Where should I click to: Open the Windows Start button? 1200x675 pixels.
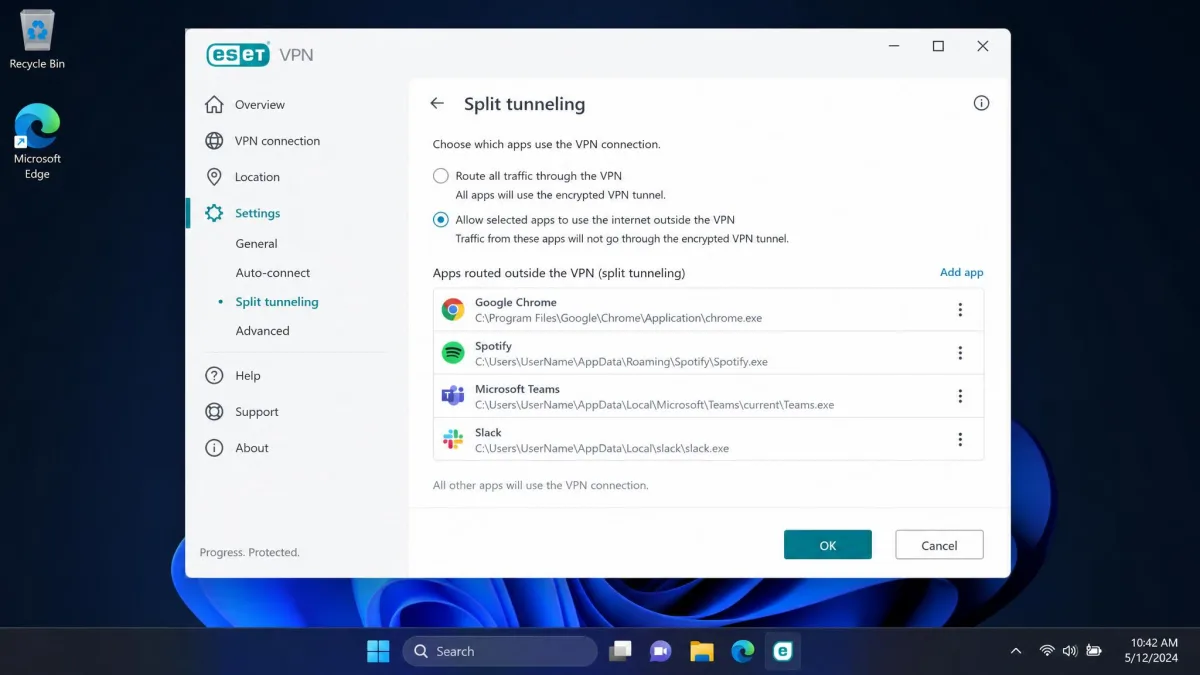[x=378, y=651]
